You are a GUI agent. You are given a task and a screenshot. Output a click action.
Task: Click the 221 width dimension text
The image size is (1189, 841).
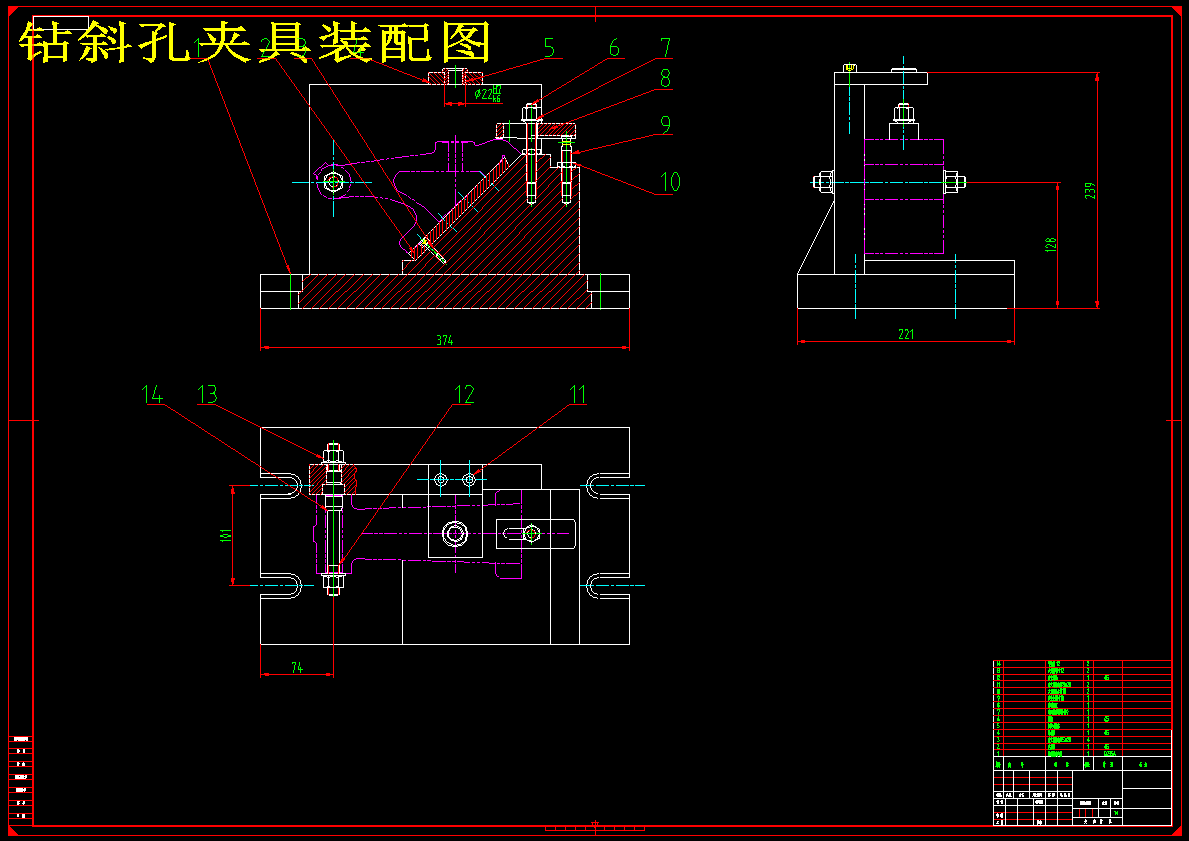(906, 334)
